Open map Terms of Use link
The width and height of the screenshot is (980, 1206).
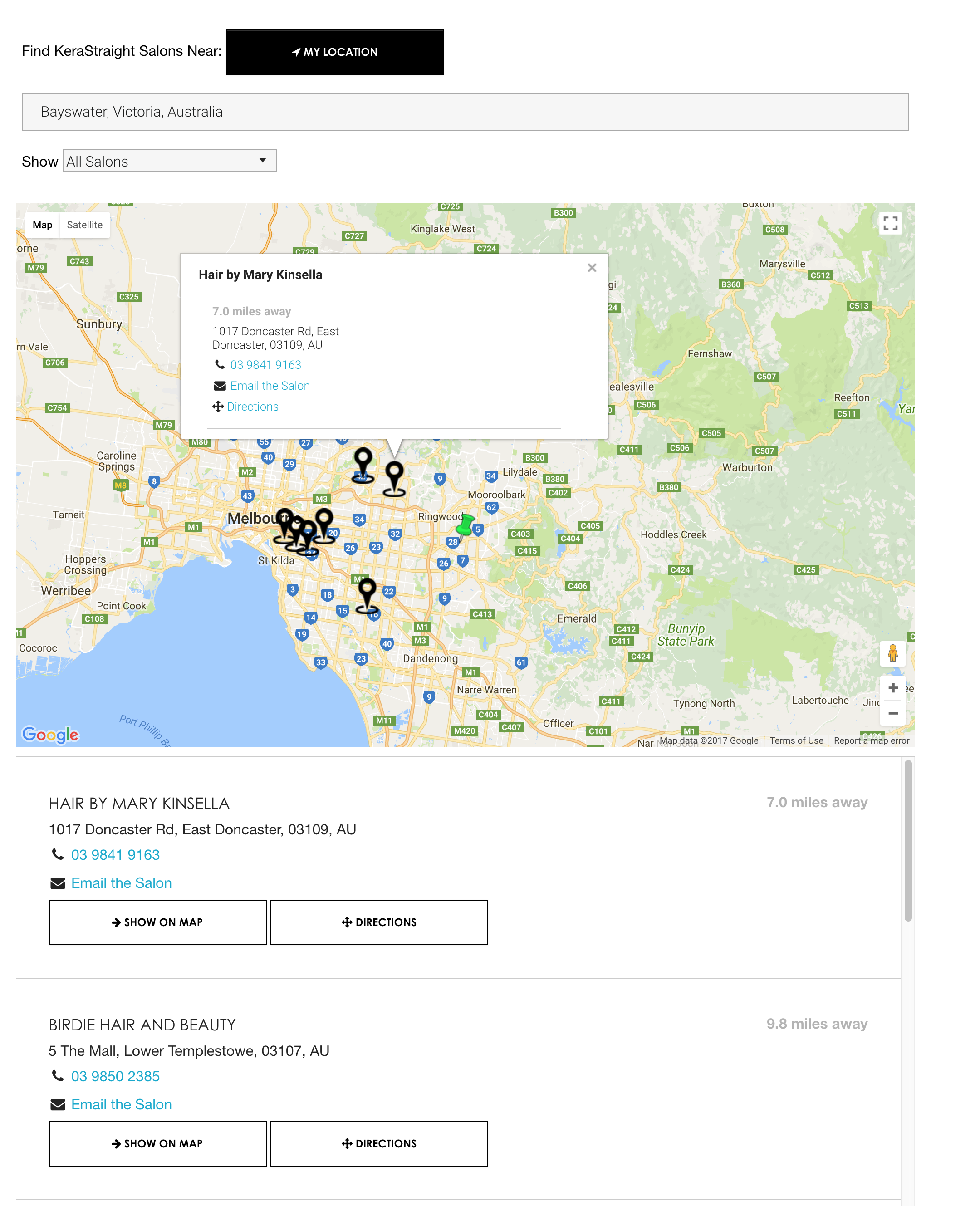point(796,740)
